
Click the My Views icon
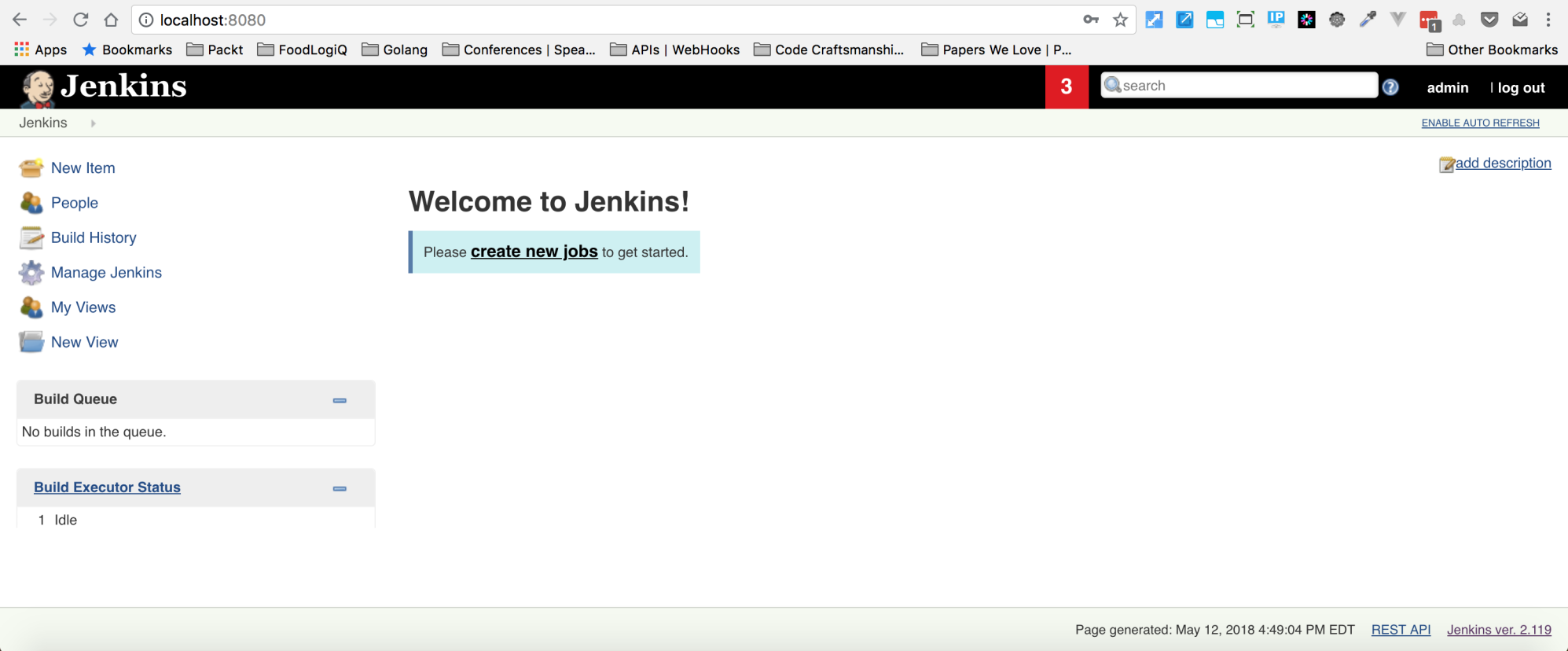pyautogui.click(x=31, y=307)
